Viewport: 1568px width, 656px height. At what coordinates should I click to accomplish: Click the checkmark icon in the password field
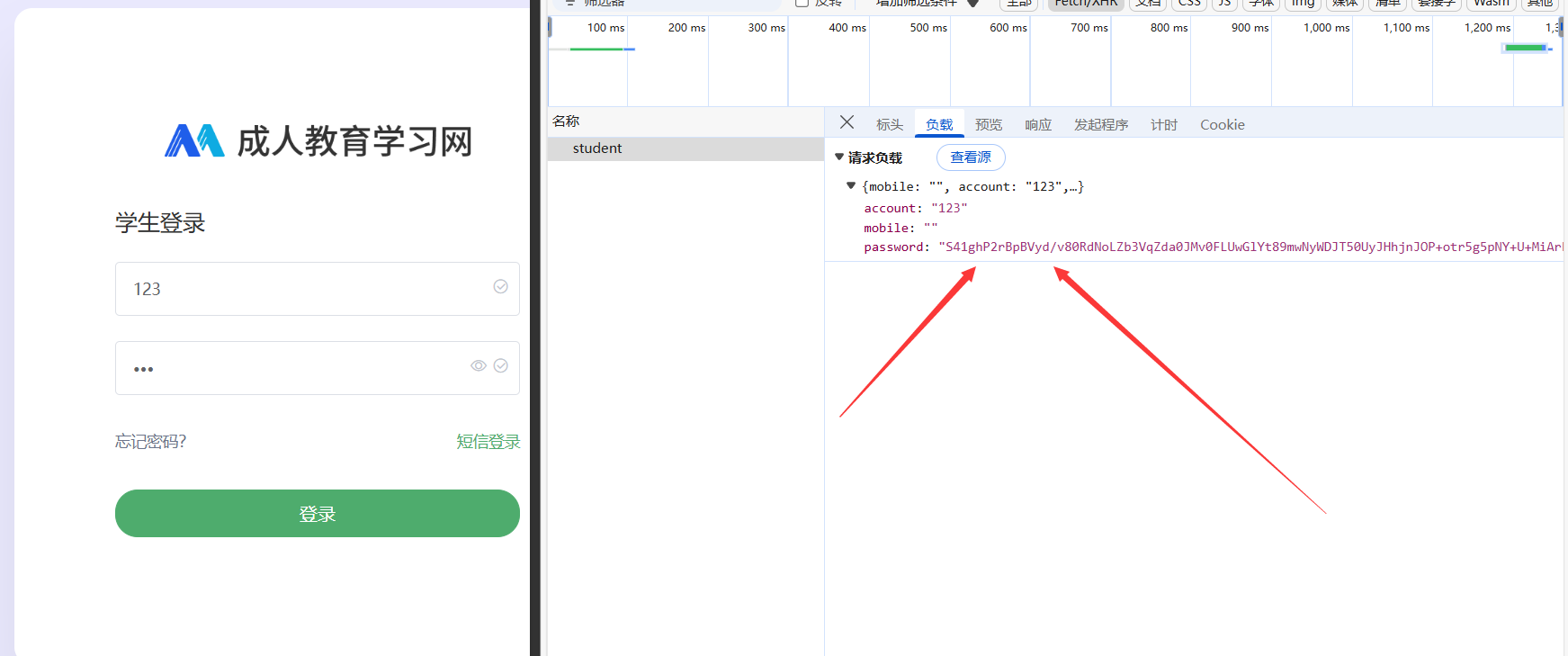click(501, 365)
